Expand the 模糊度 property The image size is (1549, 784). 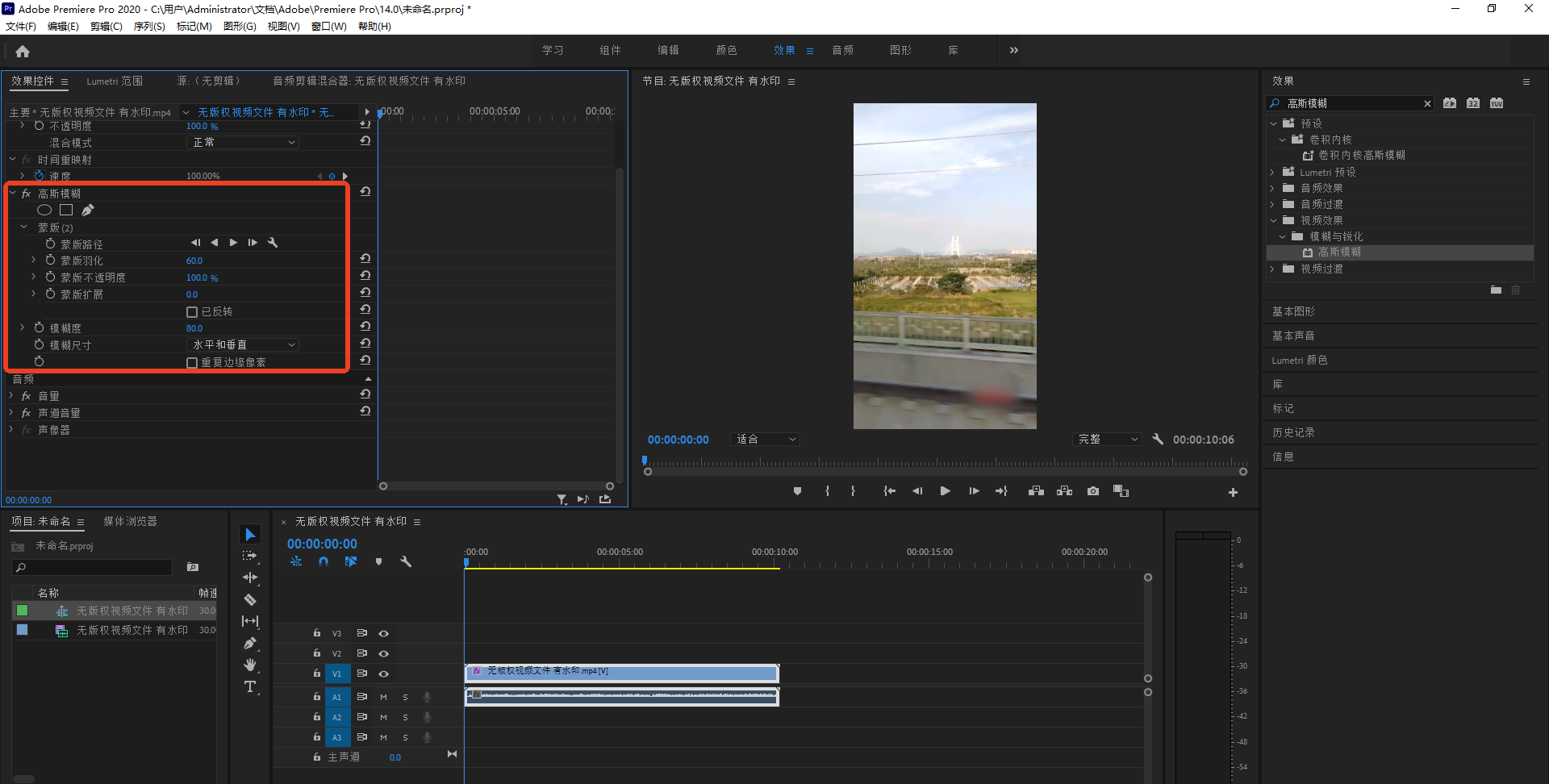[x=22, y=327]
